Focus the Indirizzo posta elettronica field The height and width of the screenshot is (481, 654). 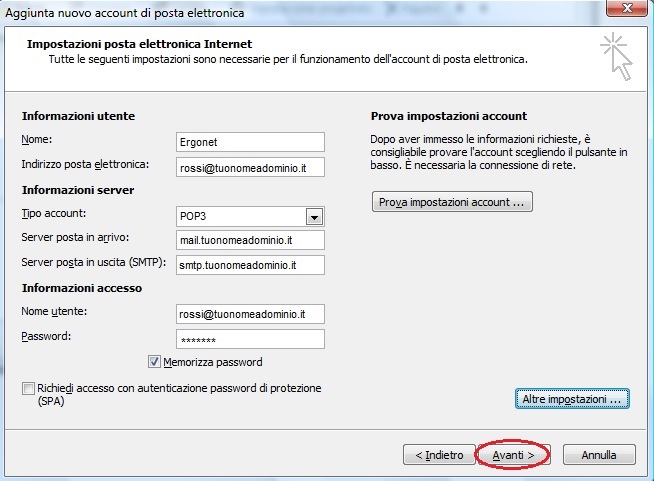249,167
